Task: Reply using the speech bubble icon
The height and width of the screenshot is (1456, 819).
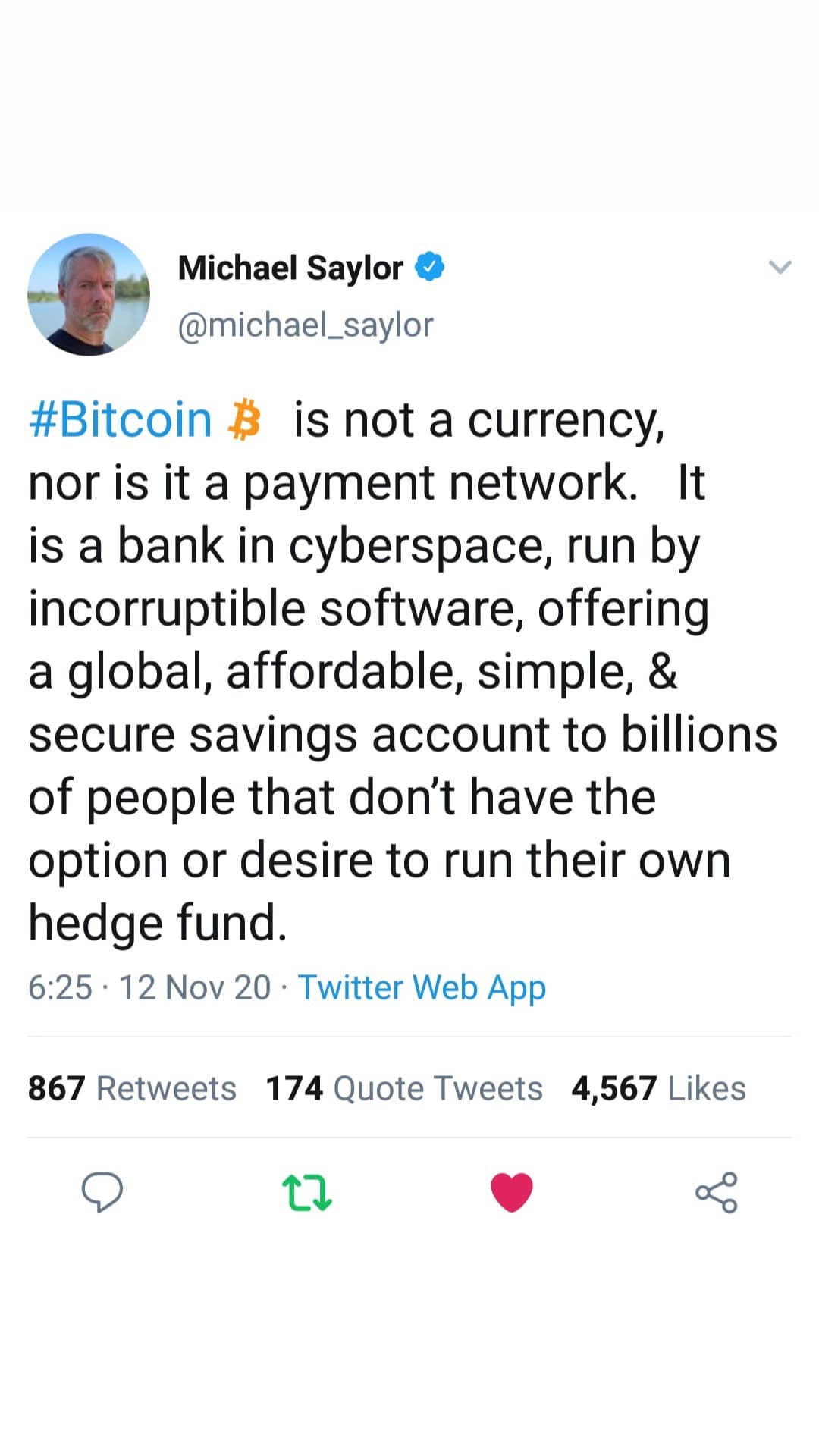Action: (102, 1192)
